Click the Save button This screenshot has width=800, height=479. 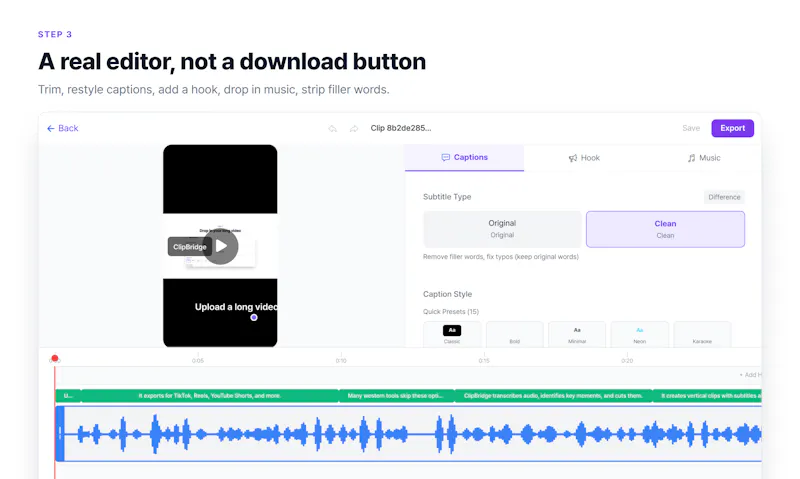coord(691,128)
